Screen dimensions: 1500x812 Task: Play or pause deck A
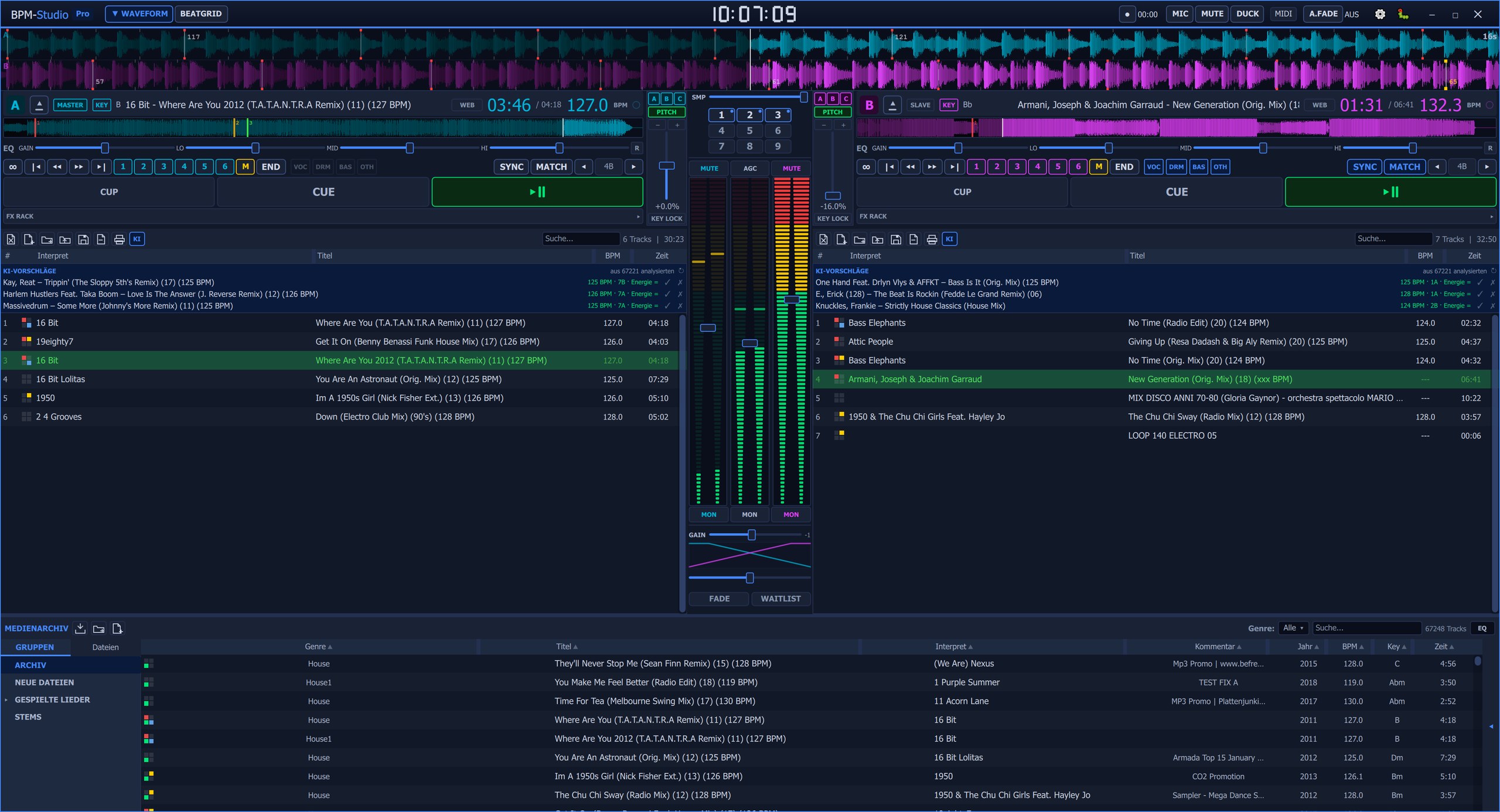coord(537,192)
